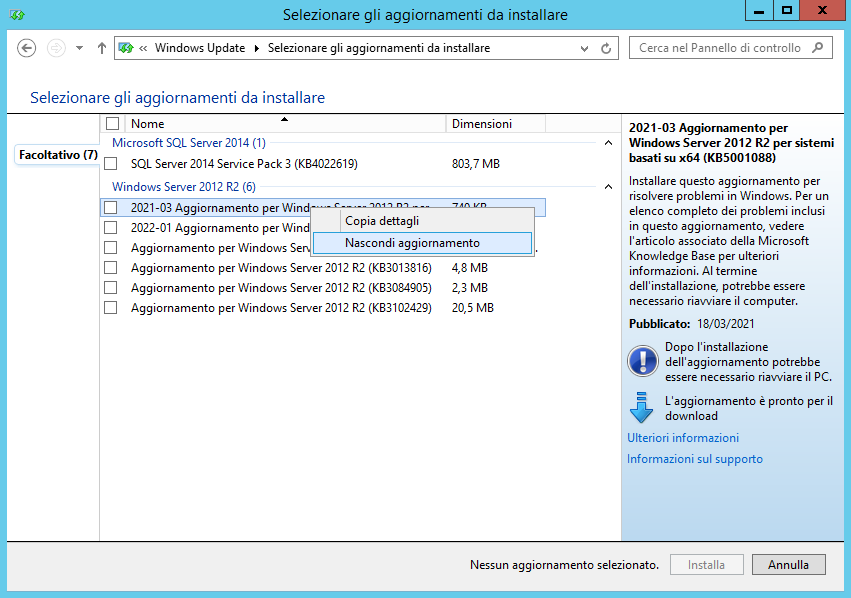Click the Microsoft SQL Server 2014 (1) group header
This screenshot has width=851, height=598.
189,143
